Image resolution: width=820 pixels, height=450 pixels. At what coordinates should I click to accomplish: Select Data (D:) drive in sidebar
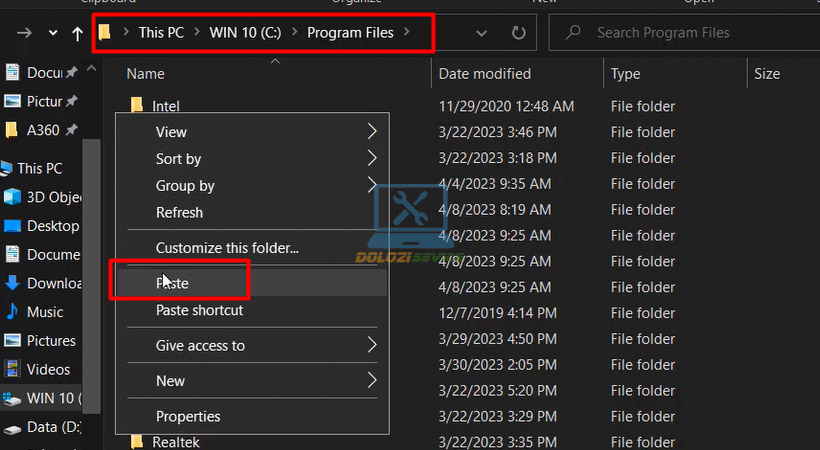click(48, 427)
